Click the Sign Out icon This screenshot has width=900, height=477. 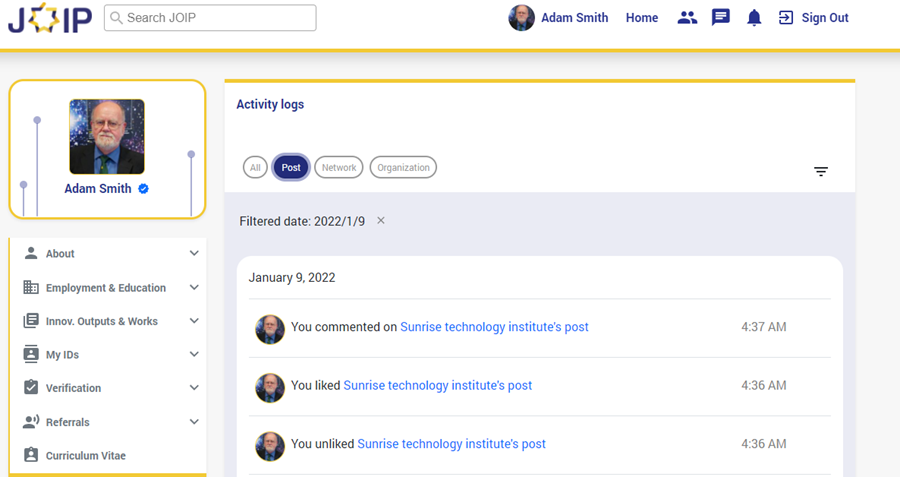pos(786,18)
